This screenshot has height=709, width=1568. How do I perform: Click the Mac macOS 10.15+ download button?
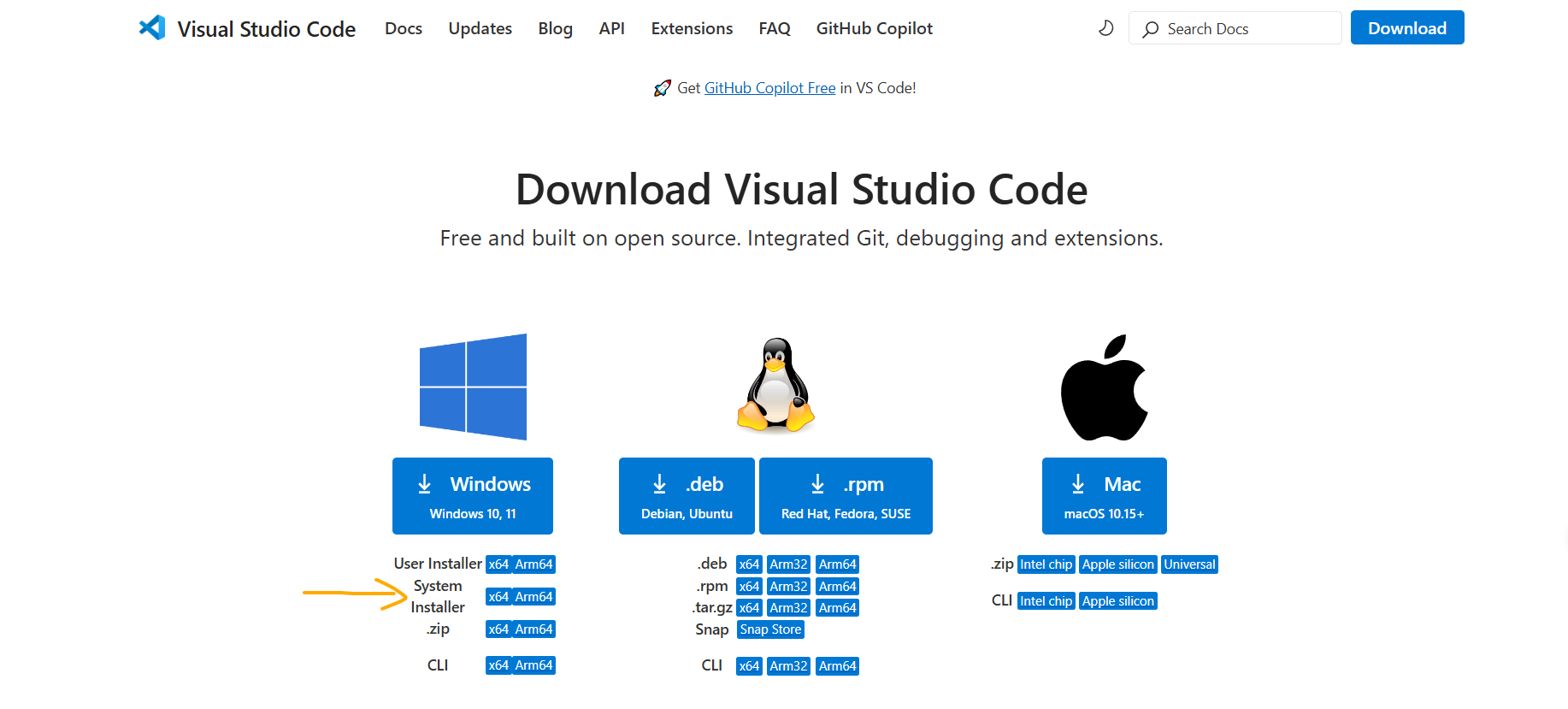pos(1105,496)
